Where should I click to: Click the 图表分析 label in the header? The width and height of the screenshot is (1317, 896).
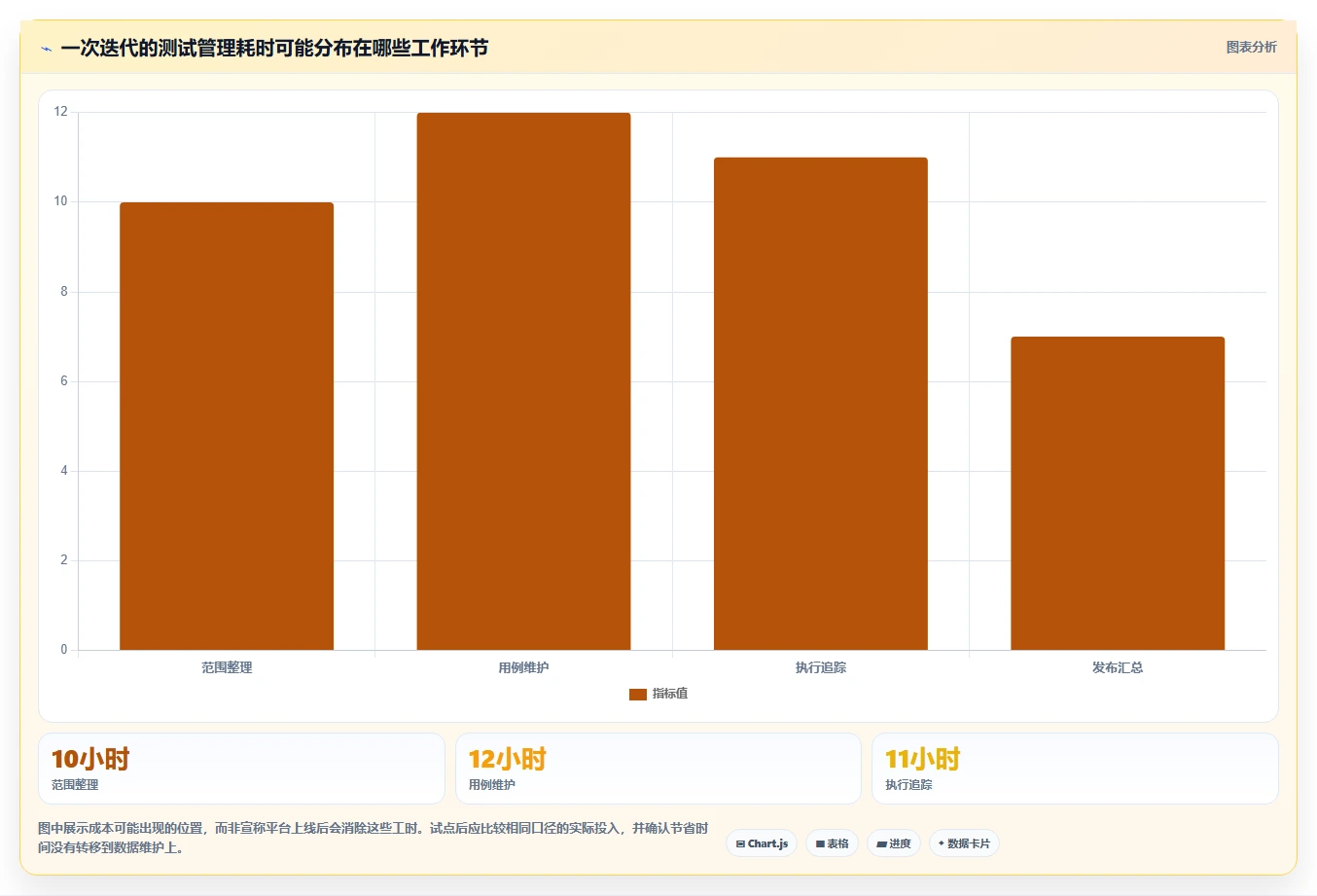click(1251, 47)
